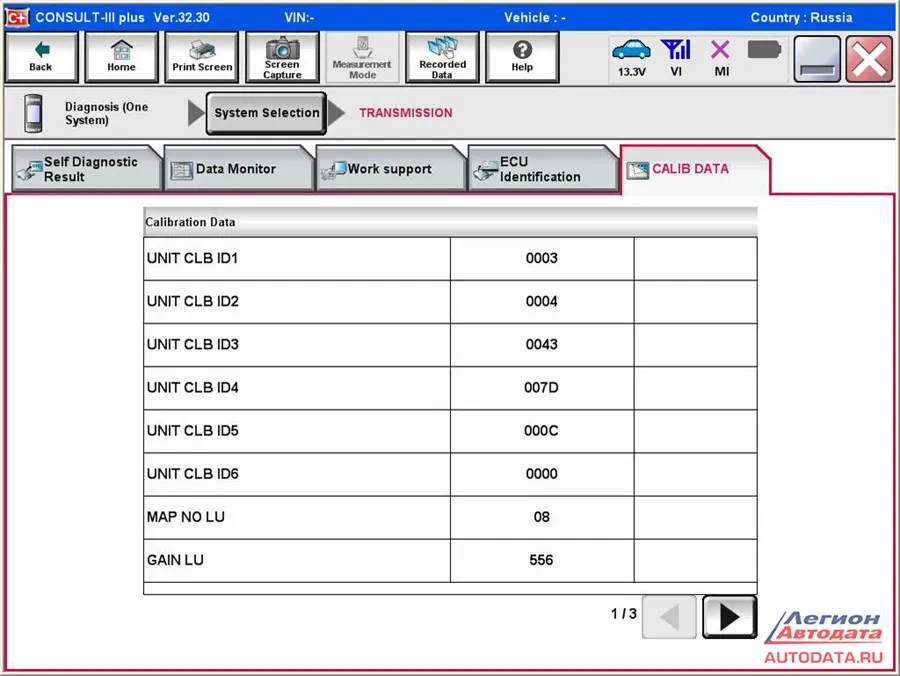Screen dimensions: 900x676
Task: Click the MI connection status icon
Action: (x=720, y=57)
